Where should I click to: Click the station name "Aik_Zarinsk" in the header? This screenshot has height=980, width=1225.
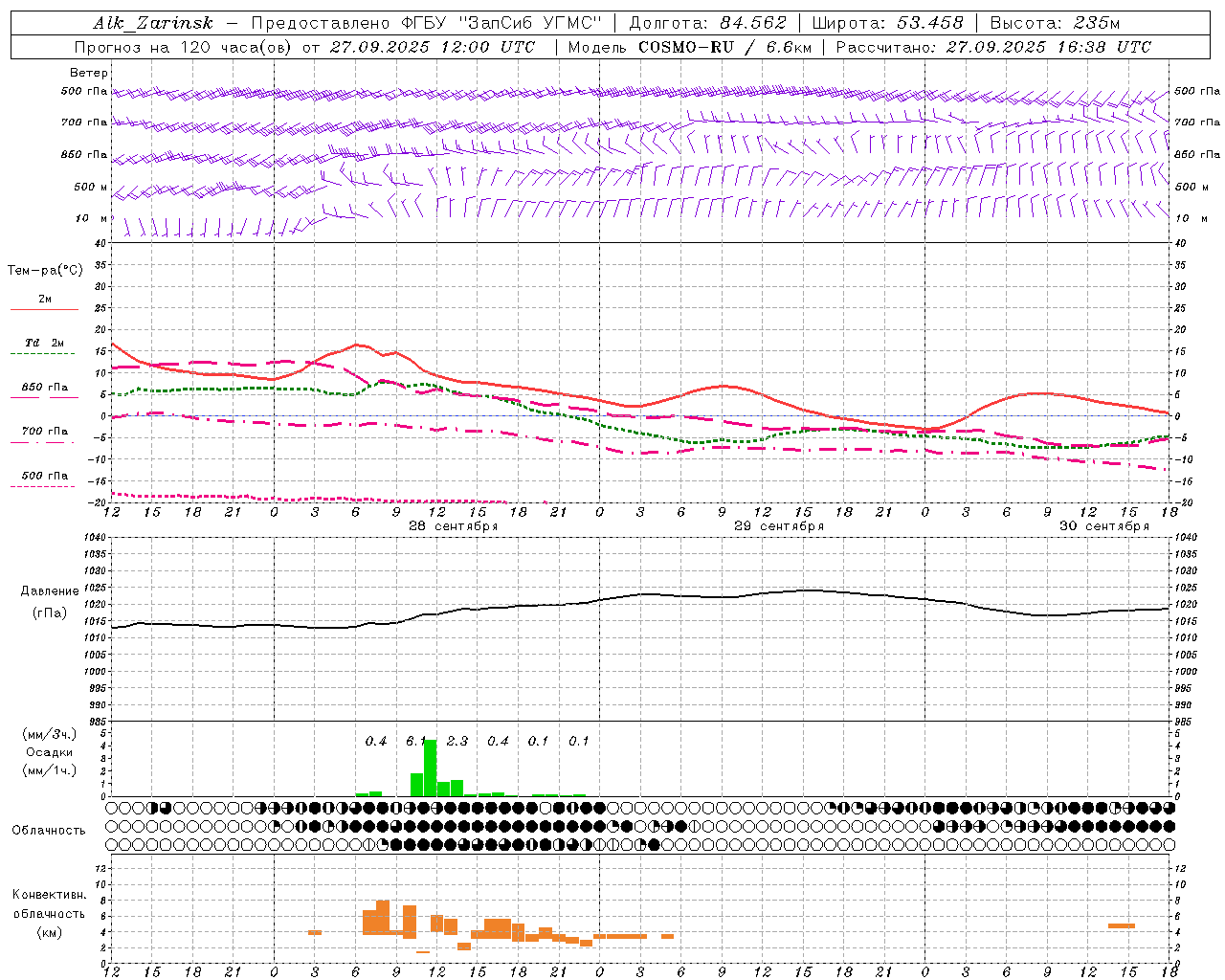click(x=153, y=23)
